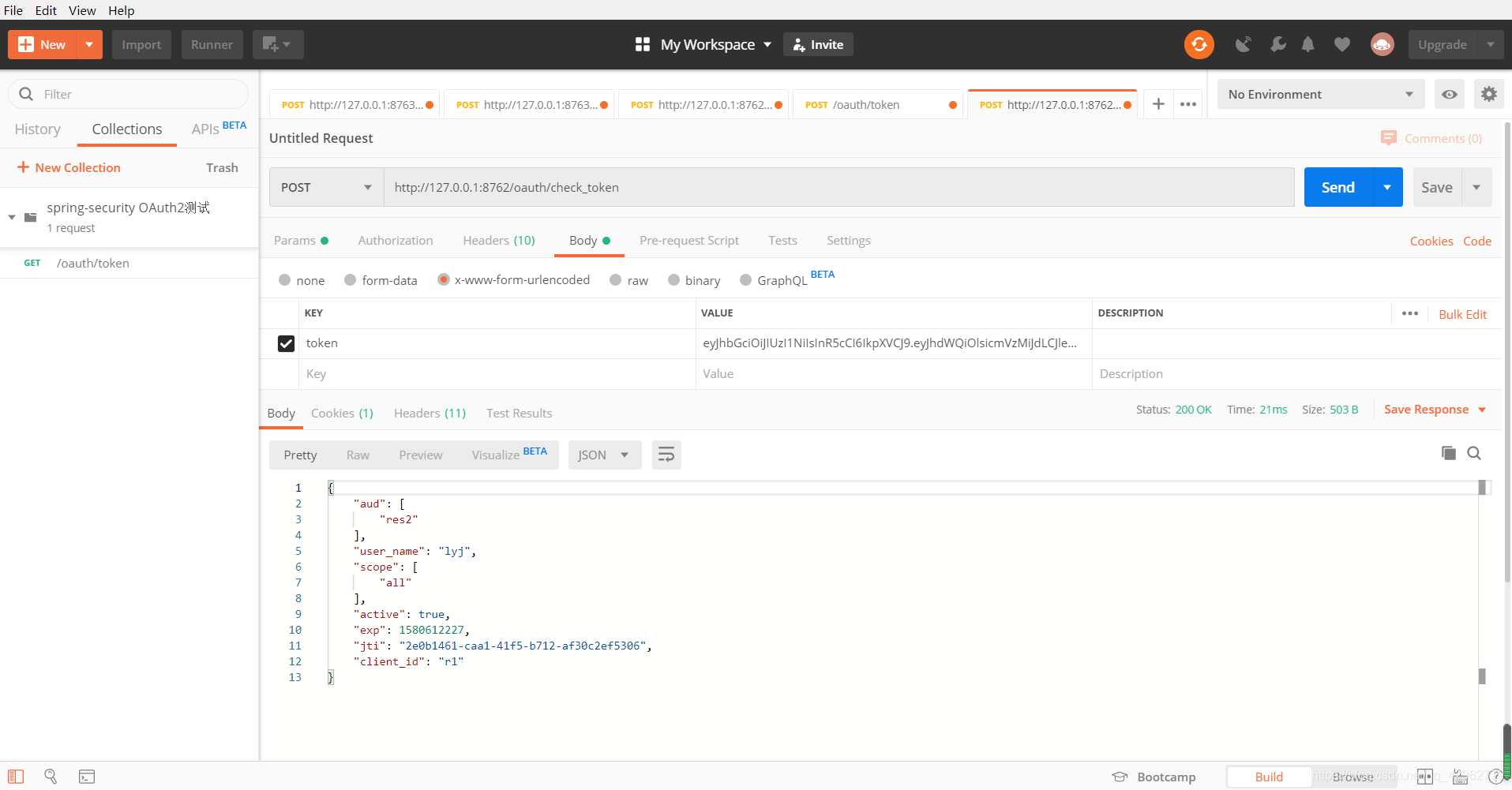Switch to two-pane layout icon
The image size is (1512, 790).
click(x=1425, y=777)
